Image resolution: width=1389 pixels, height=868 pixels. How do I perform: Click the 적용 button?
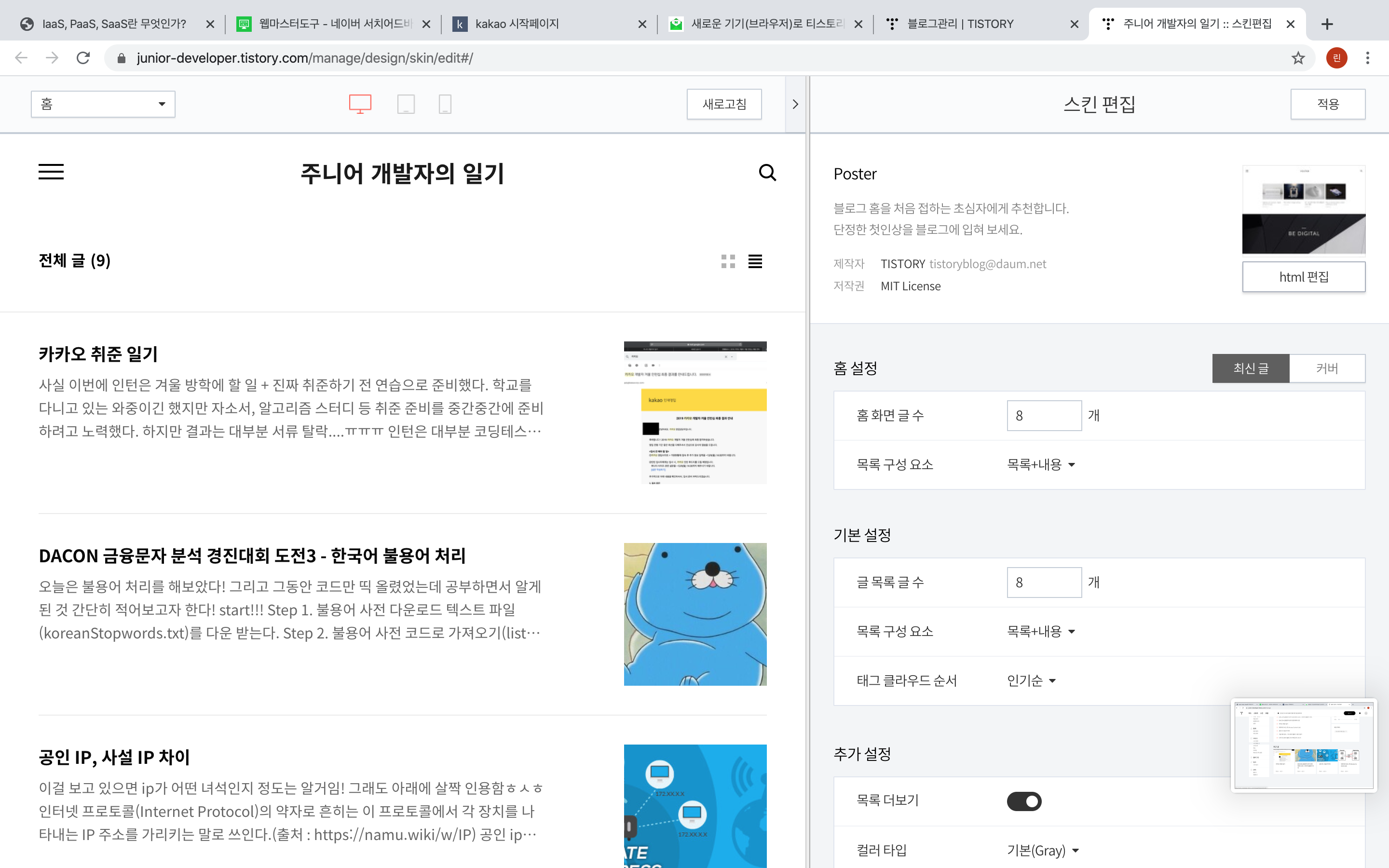1327,104
